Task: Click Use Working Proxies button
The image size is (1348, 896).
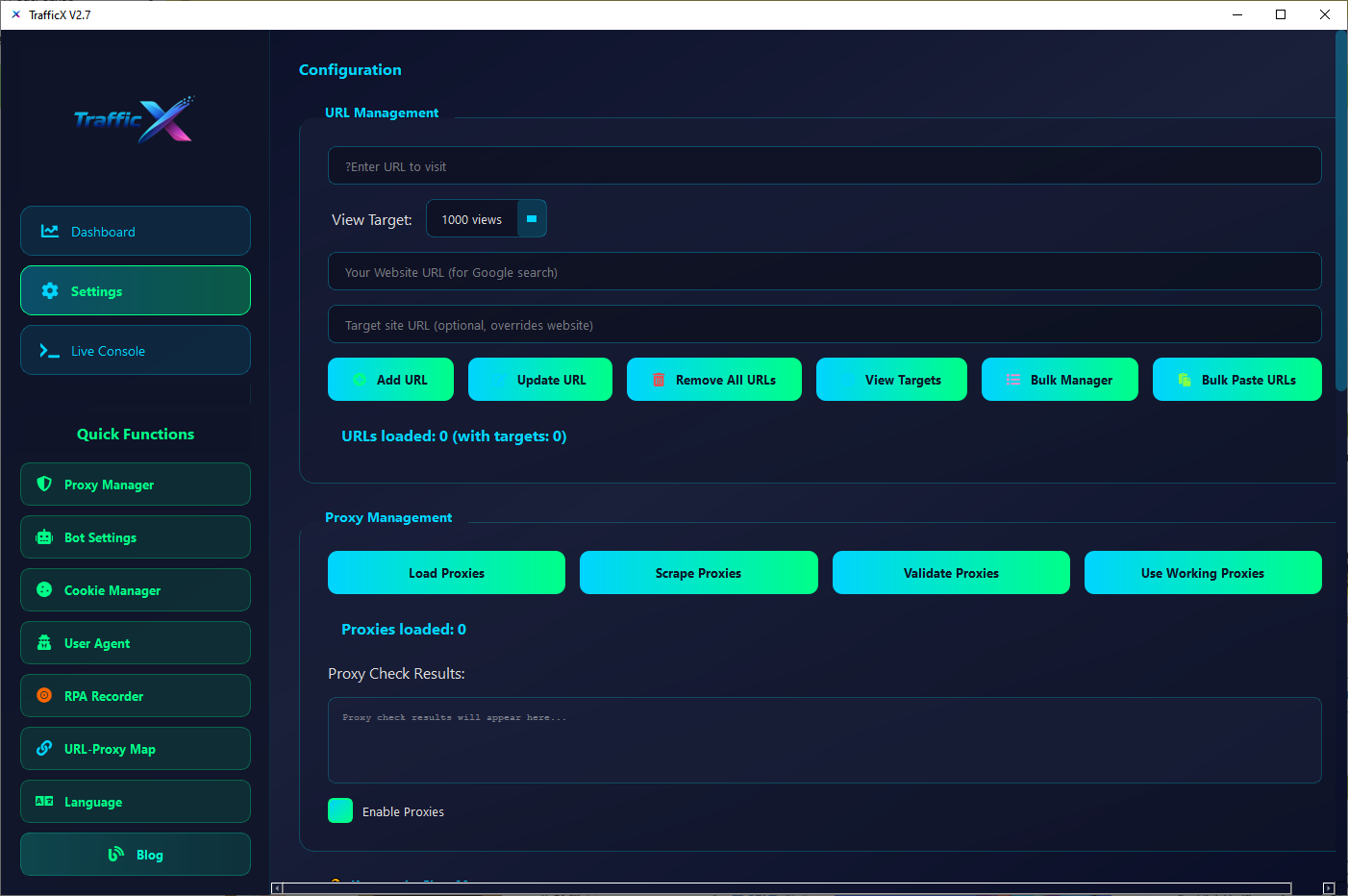Action: [x=1203, y=572]
